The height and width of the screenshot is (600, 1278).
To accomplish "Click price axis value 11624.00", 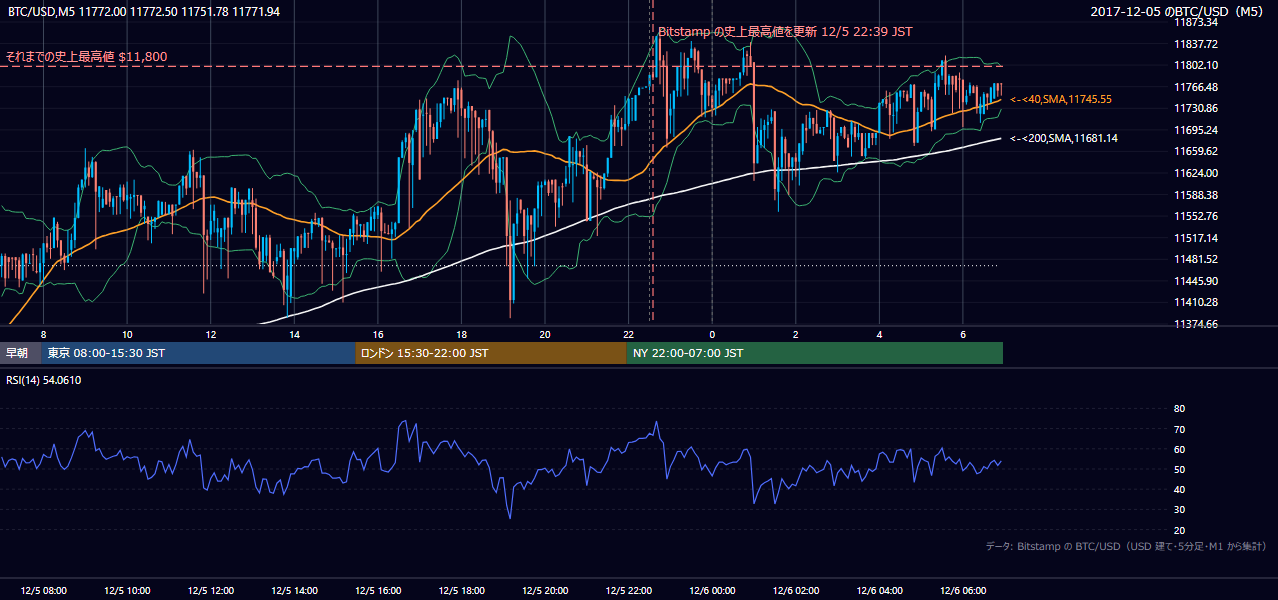I will 1195,173.
